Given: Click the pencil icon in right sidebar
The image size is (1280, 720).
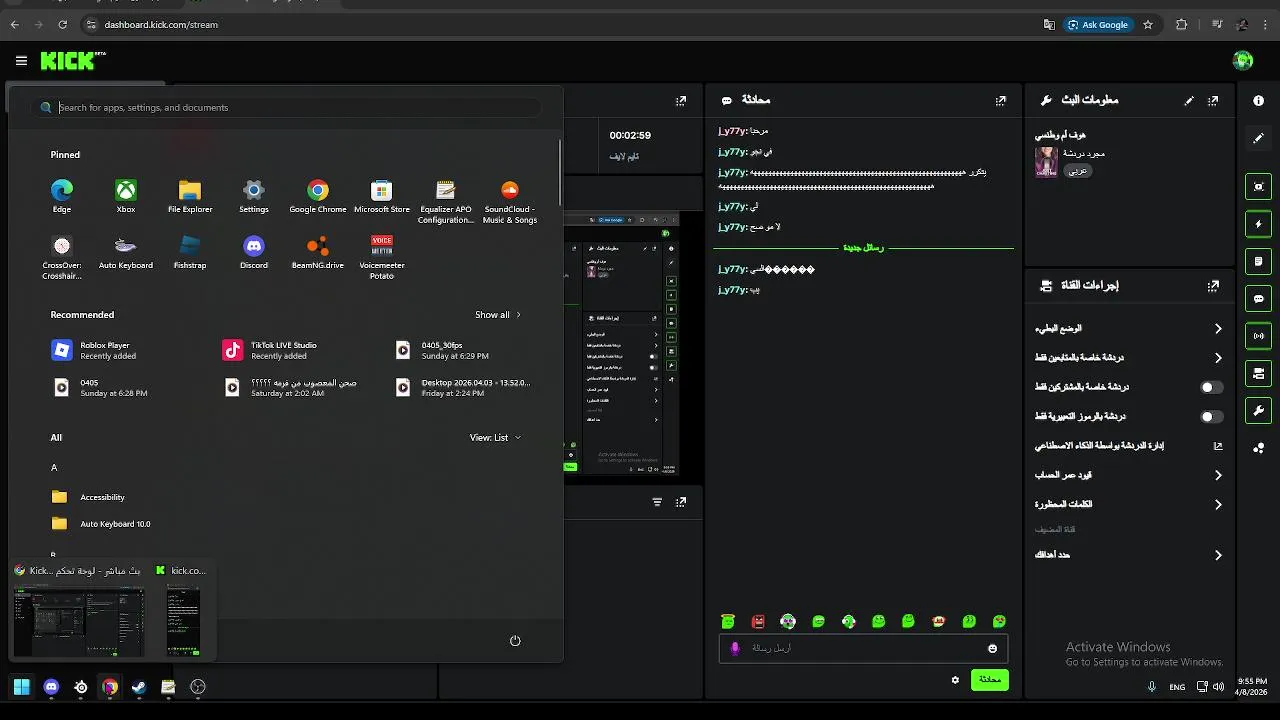Looking at the screenshot, I should [x=1258, y=138].
